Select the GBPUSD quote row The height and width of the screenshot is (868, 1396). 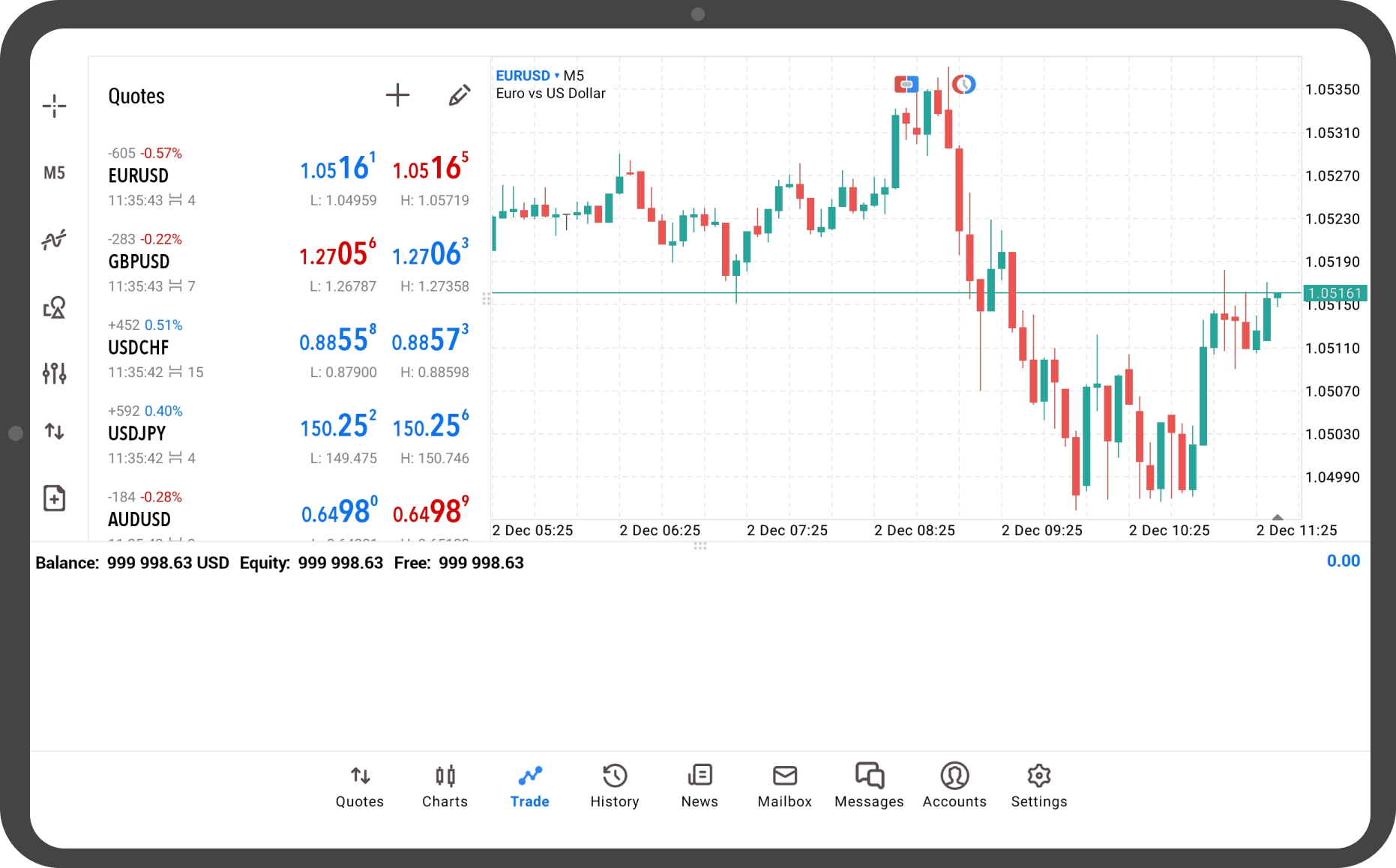[289, 263]
